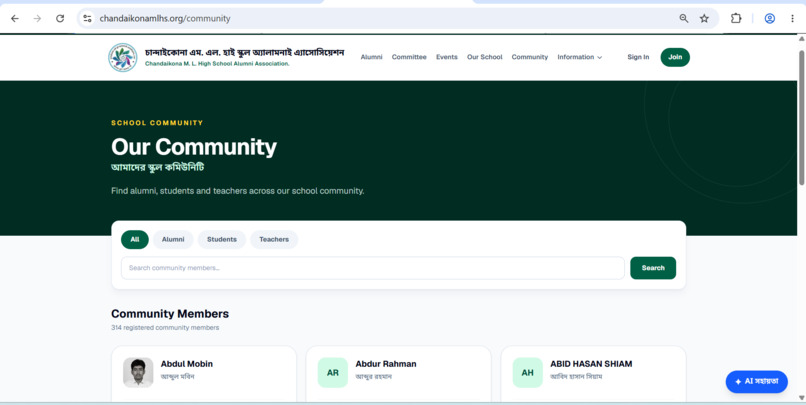The image size is (806, 405).
Task: Open the Events navigation link
Action: click(x=447, y=57)
